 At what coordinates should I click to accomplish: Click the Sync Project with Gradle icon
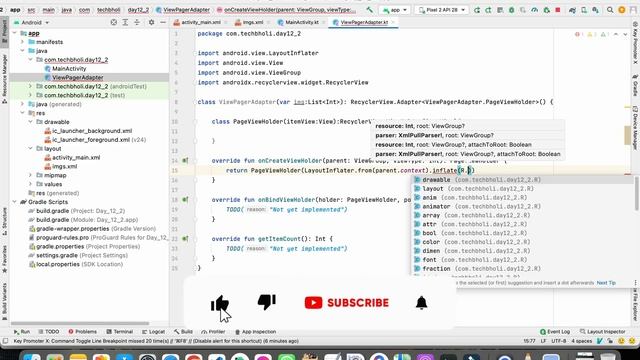click(x=572, y=9)
